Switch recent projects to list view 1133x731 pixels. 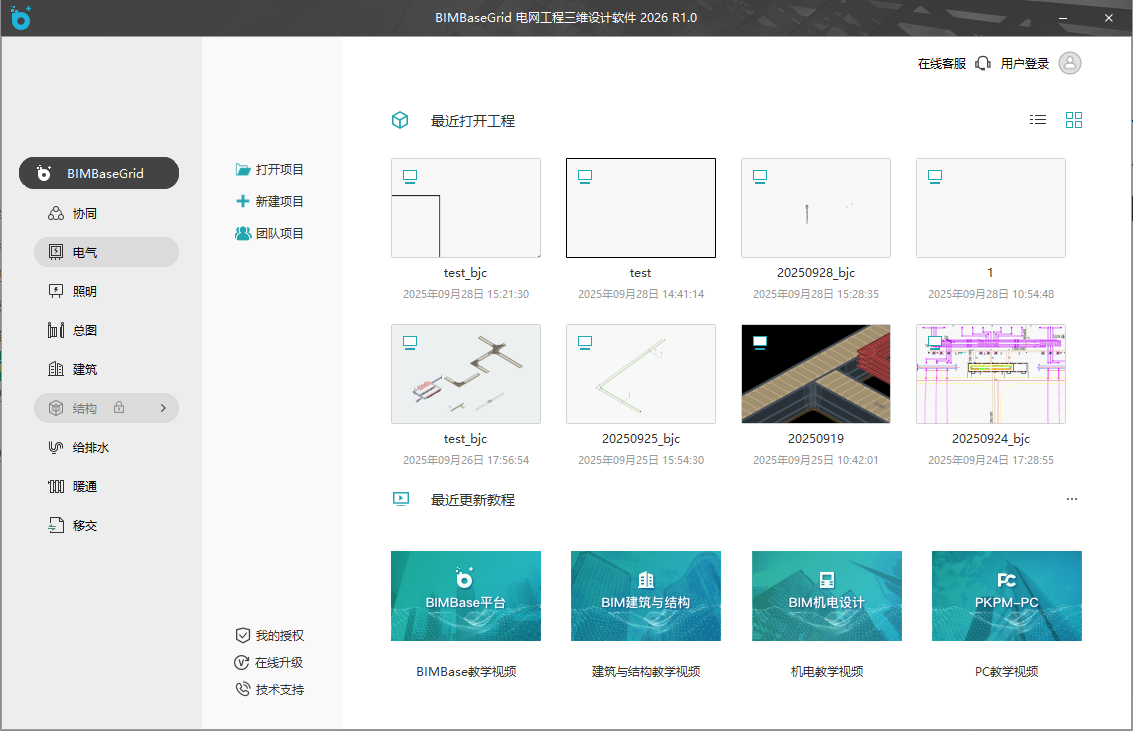[x=1038, y=120]
